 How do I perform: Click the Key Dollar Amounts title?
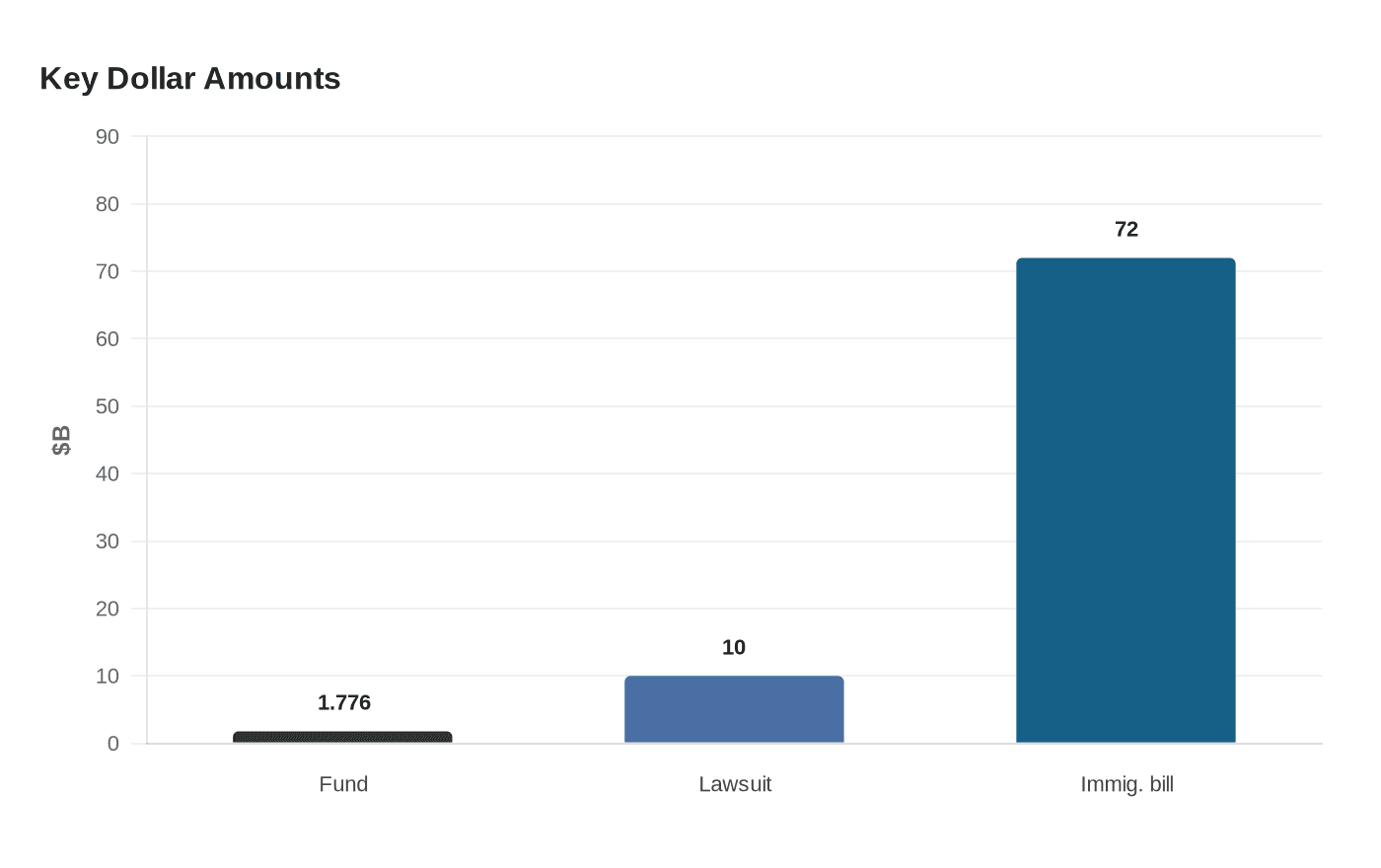coord(190,78)
